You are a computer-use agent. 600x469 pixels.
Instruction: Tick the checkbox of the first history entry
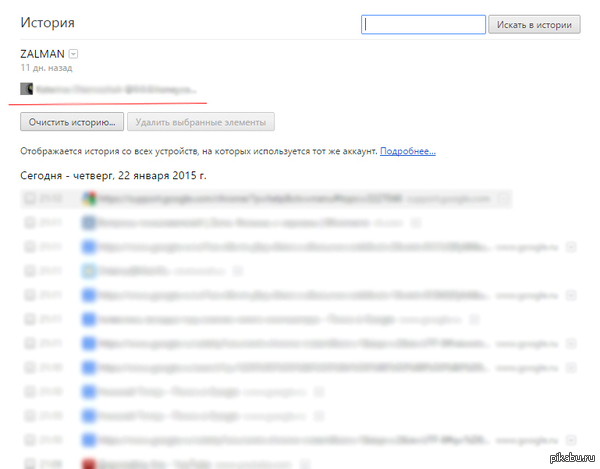tap(29, 199)
